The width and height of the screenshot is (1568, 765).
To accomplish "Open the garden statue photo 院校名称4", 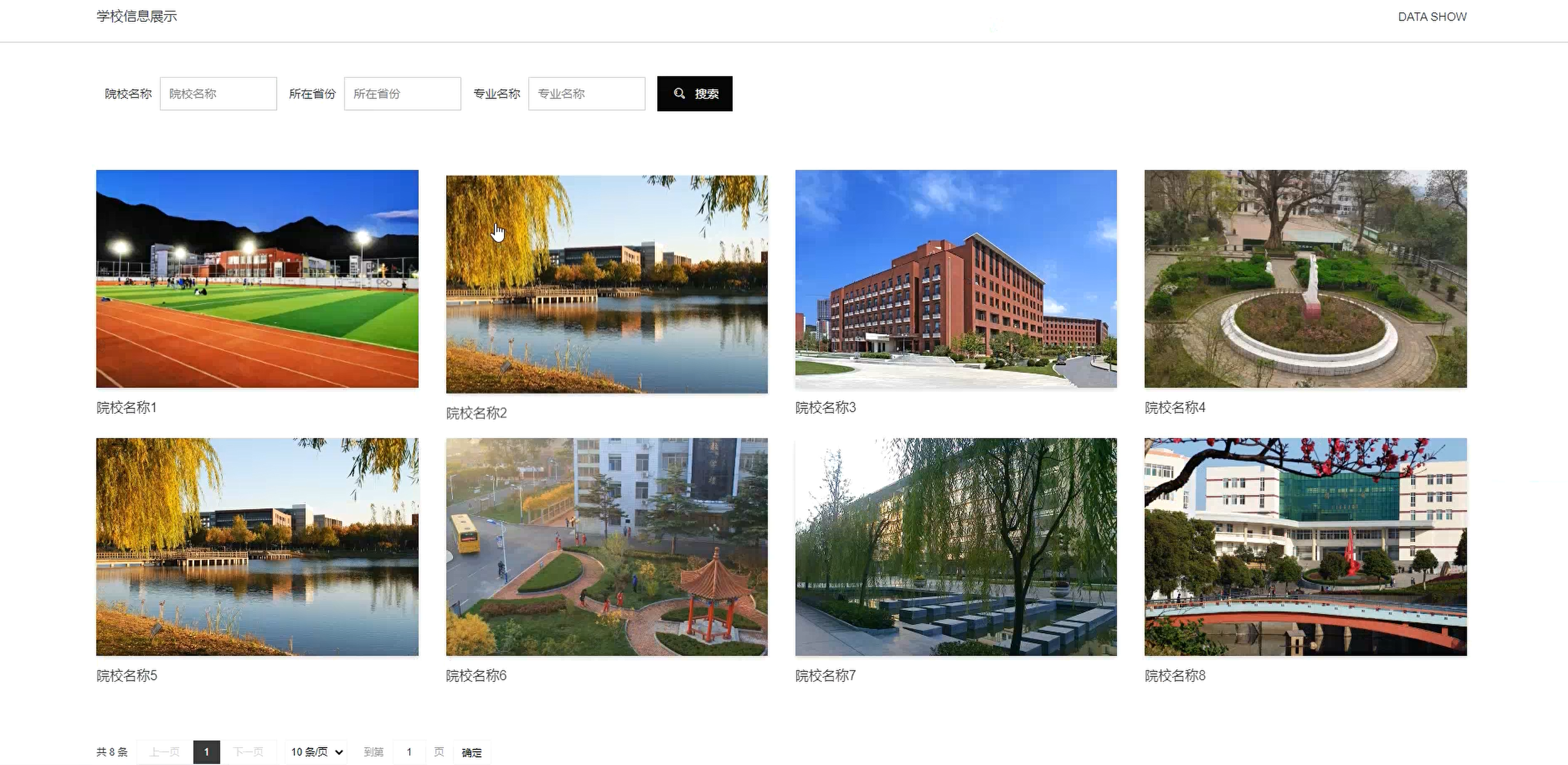I will (1306, 279).
